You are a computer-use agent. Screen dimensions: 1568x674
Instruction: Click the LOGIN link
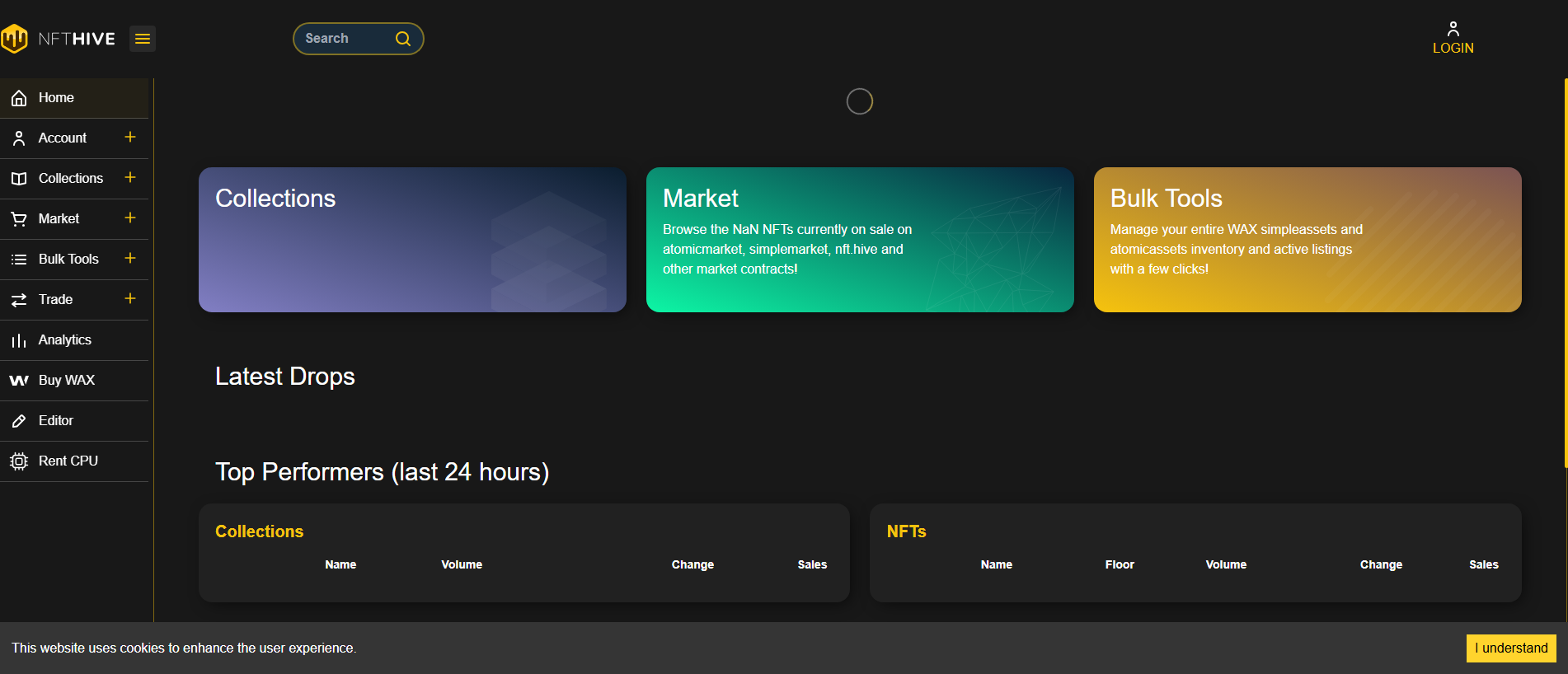(1453, 49)
